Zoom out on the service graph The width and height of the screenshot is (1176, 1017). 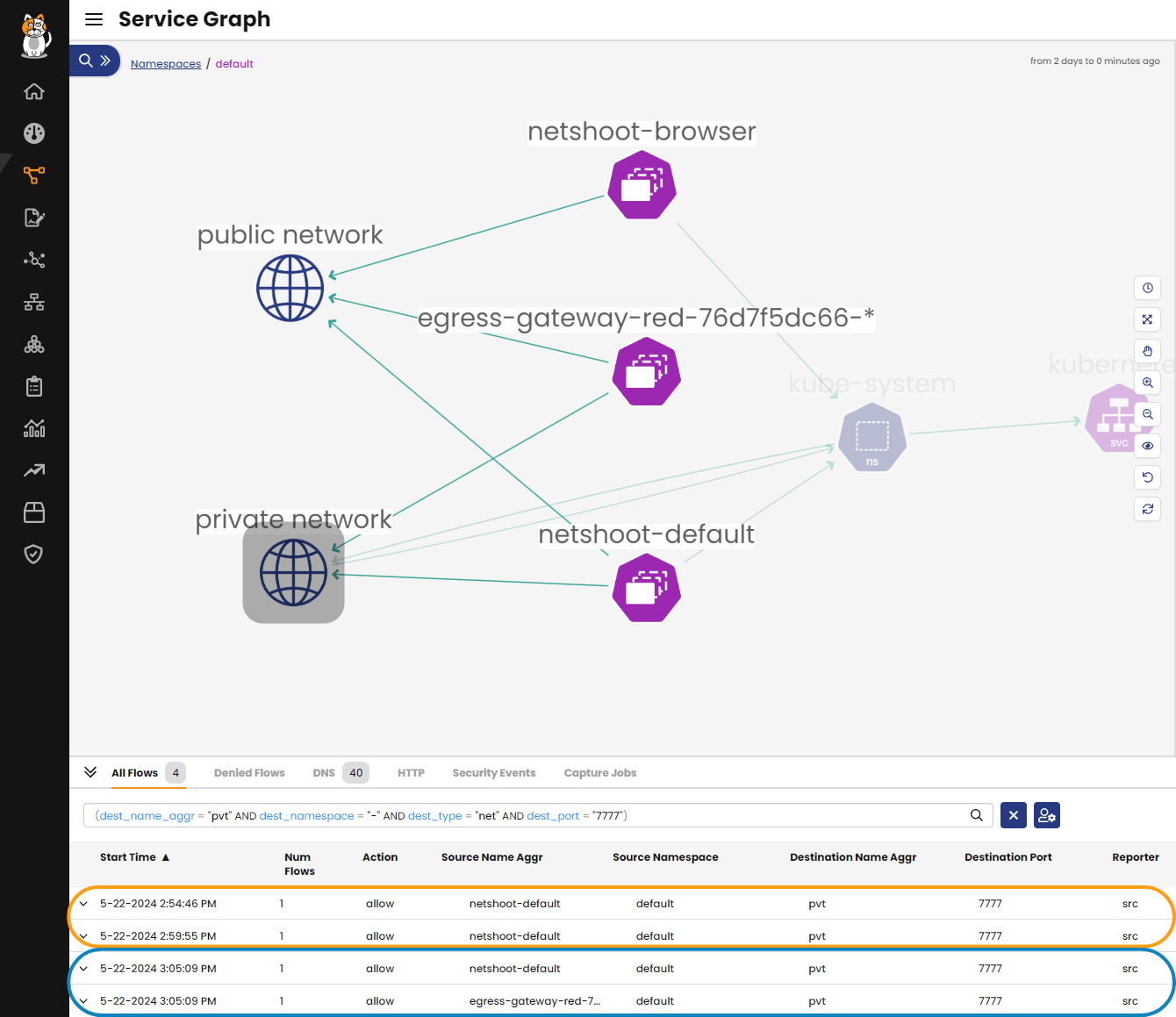pos(1147,414)
